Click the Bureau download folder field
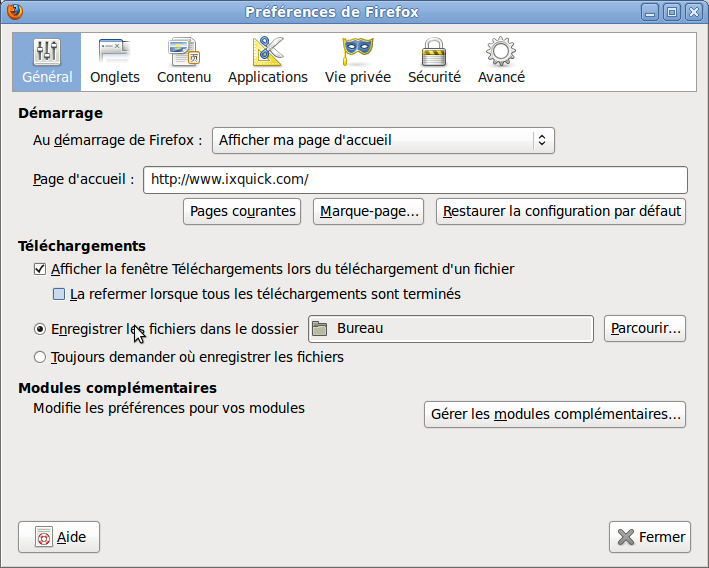The width and height of the screenshot is (709, 568). [x=451, y=329]
